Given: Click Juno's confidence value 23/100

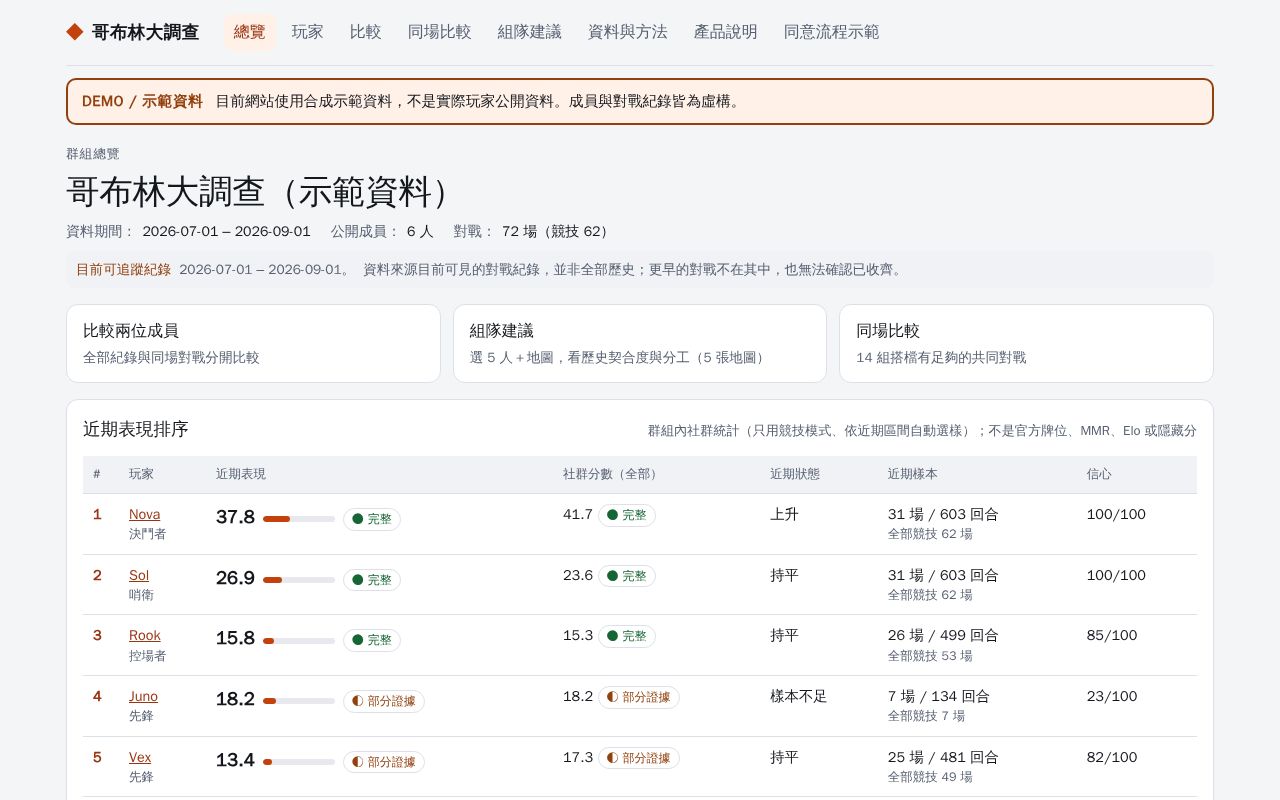Looking at the screenshot, I should [x=1112, y=696].
